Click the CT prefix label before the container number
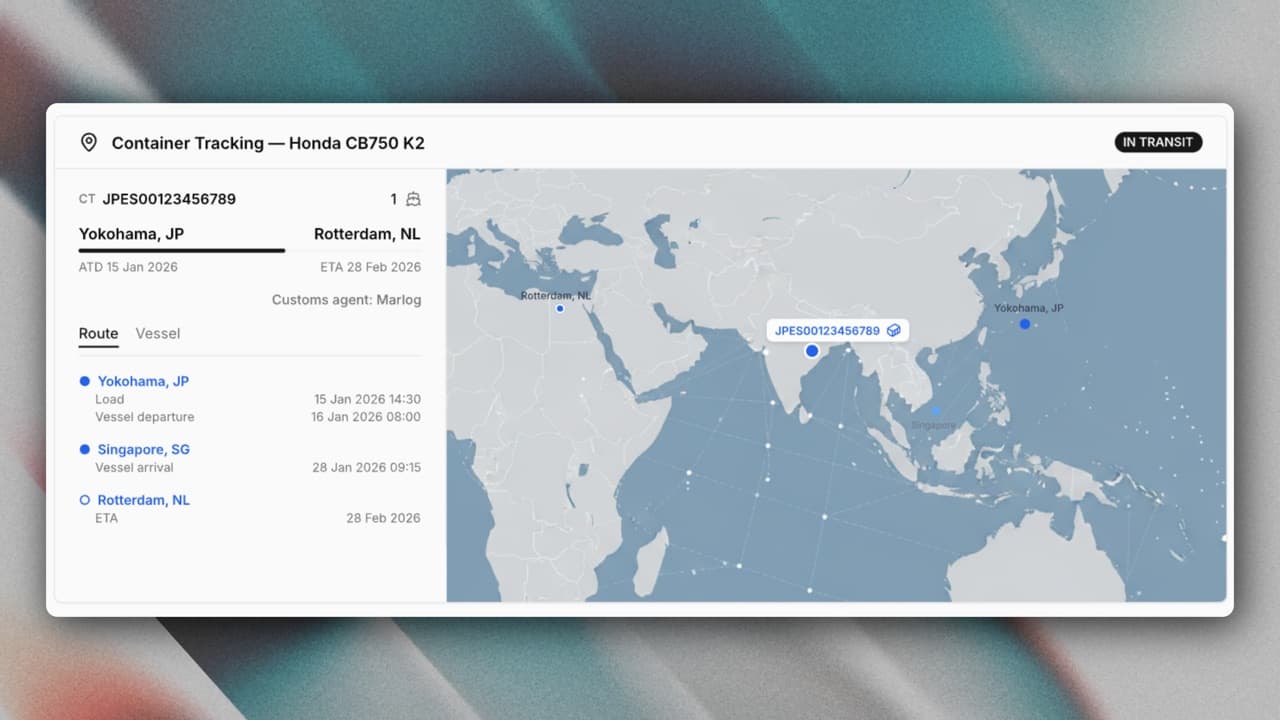Viewport: 1280px width, 720px height. [87, 199]
